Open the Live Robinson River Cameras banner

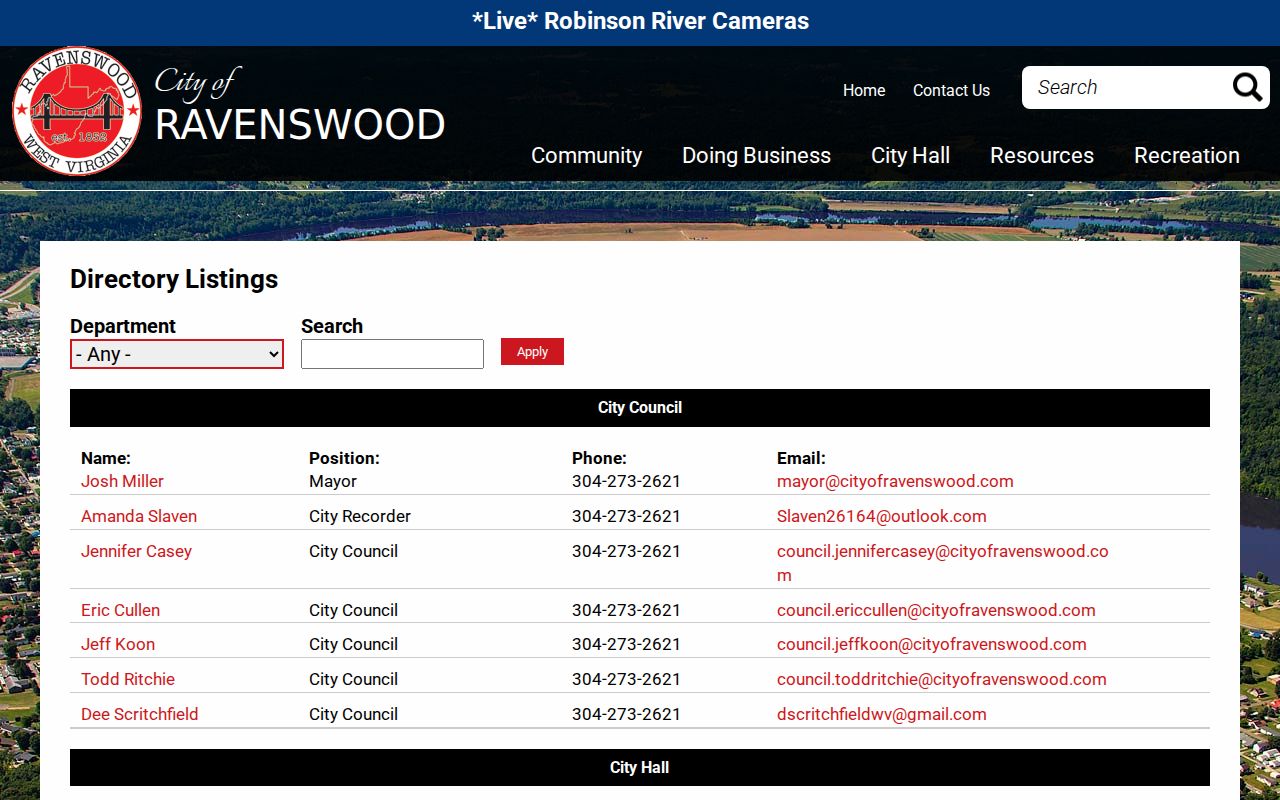point(640,21)
